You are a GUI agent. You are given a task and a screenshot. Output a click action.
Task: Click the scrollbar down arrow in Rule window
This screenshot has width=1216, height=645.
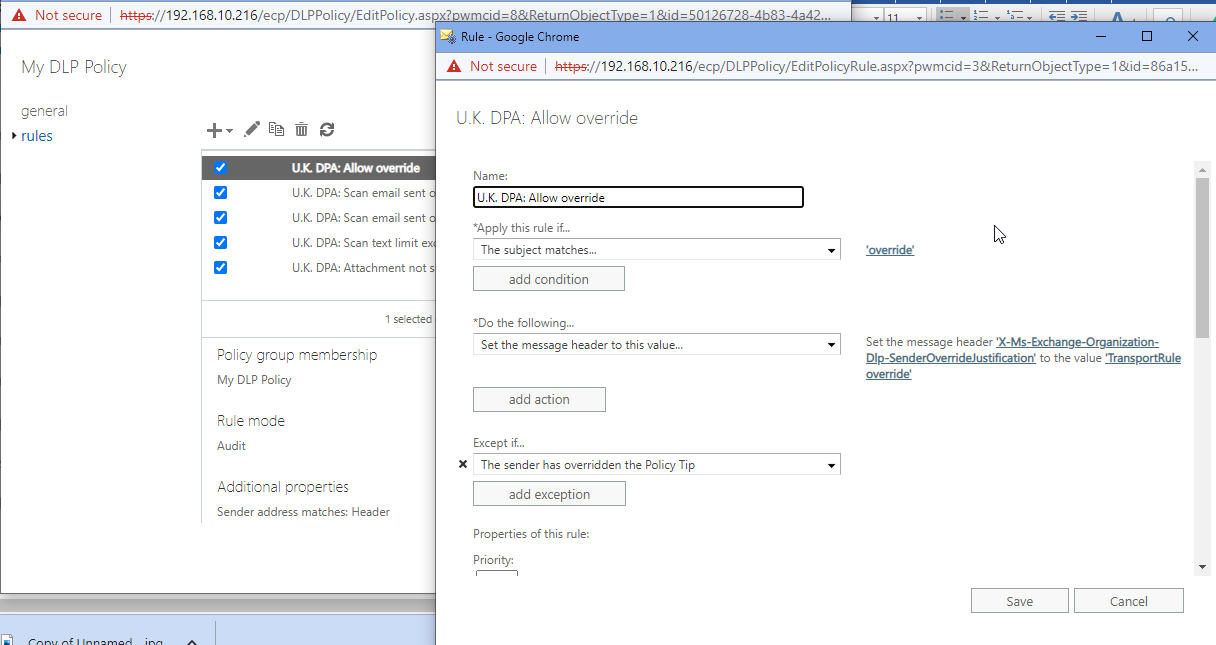1202,567
